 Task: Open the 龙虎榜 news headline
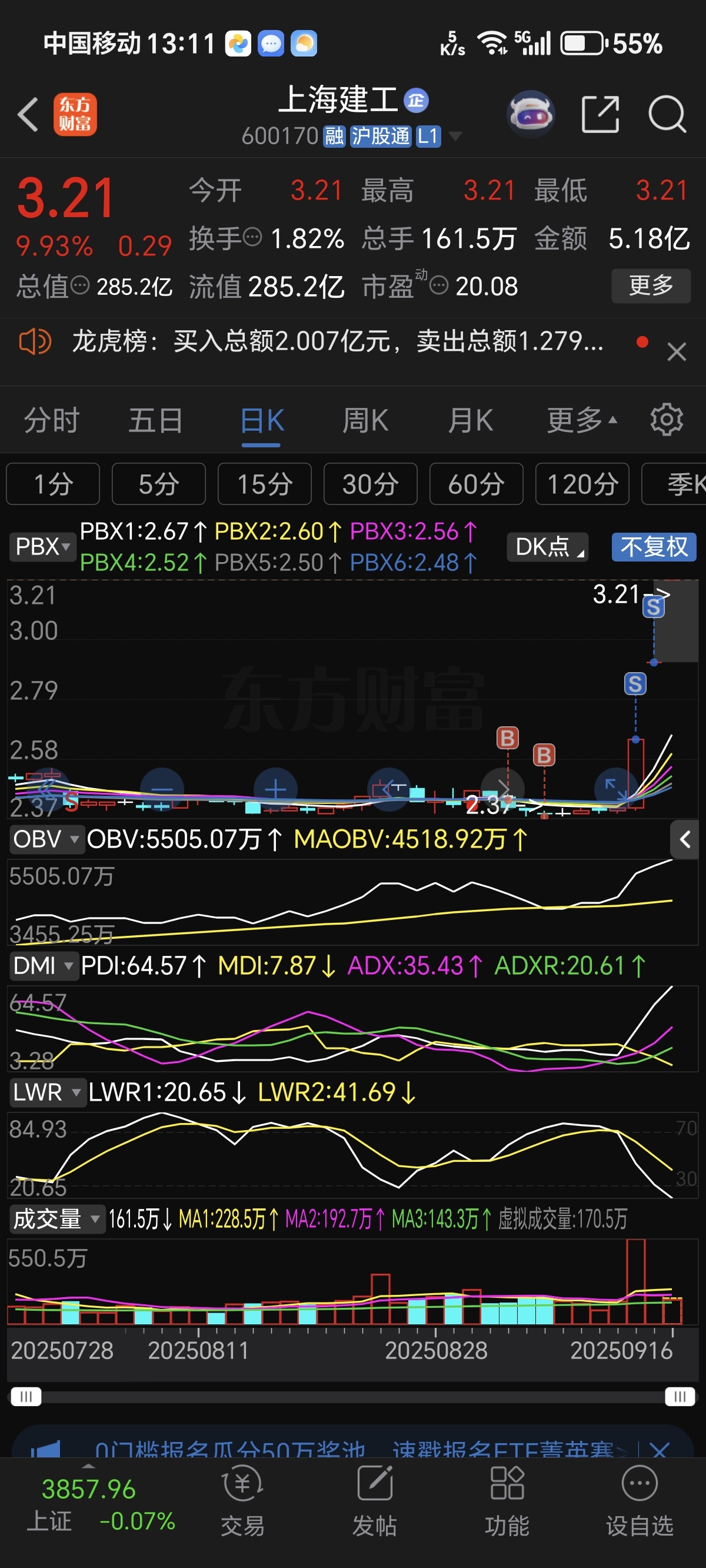(x=338, y=341)
